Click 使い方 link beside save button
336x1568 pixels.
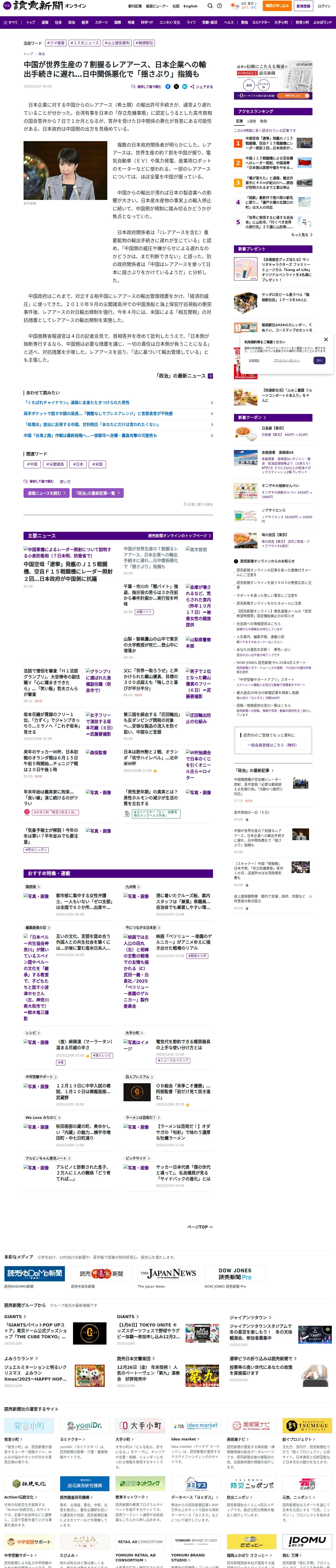click(65, 481)
